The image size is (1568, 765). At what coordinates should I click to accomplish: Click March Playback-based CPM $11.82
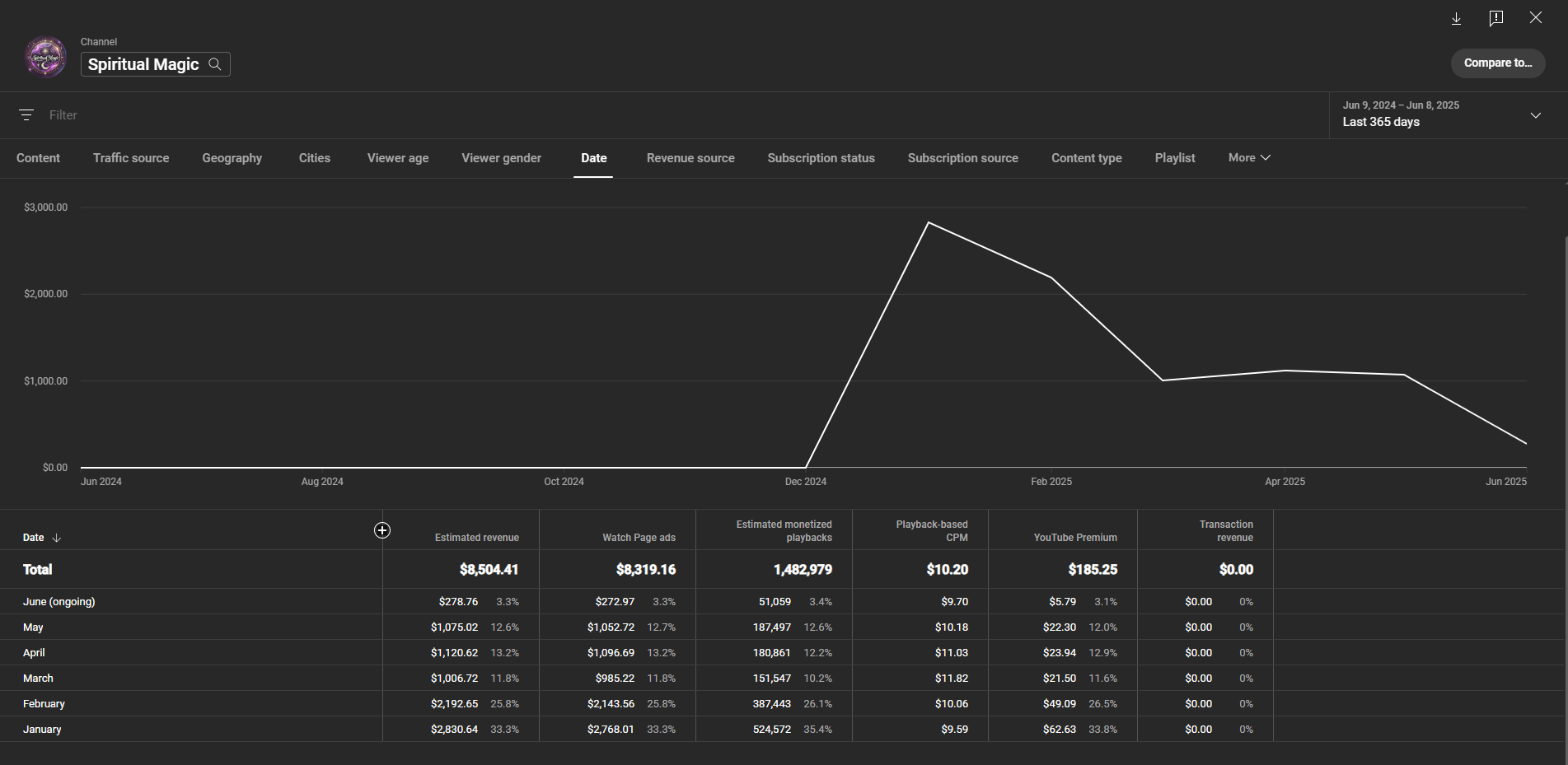[952, 679]
